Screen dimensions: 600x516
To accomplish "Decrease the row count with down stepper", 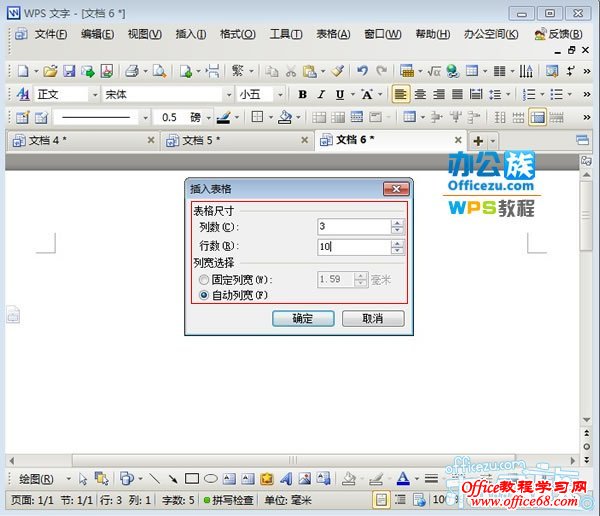I will pyautogui.click(x=397, y=251).
